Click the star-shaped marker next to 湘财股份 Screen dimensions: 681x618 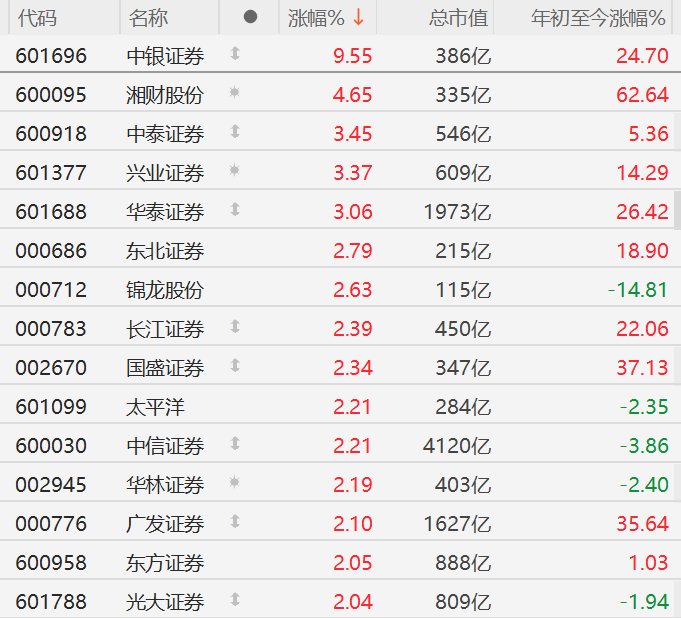click(235, 93)
